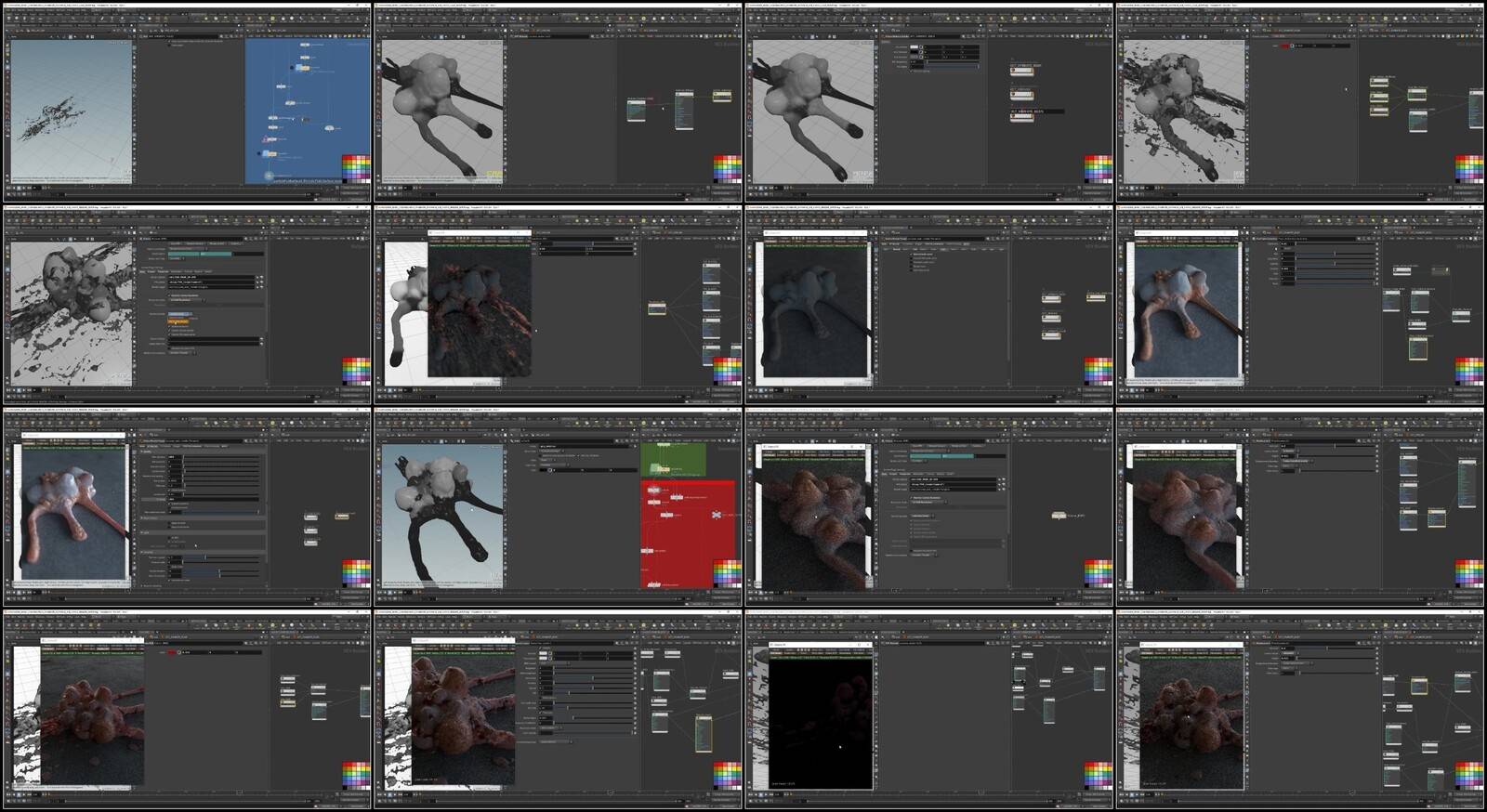Select the lone node beside the brown close-up render

(1059, 515)
